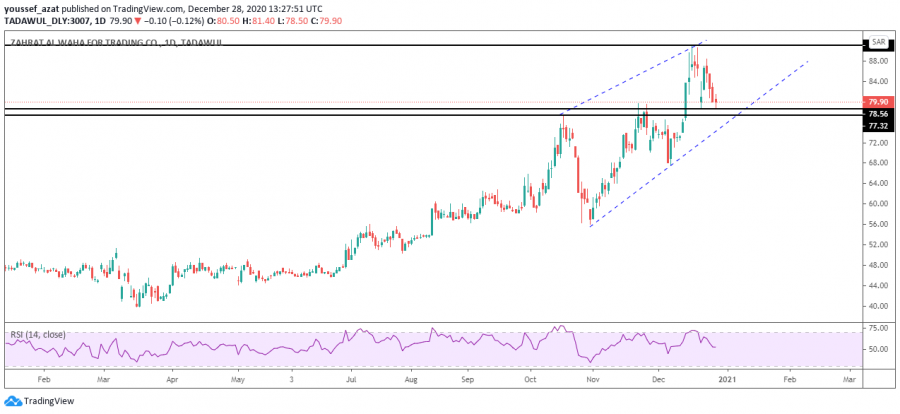Click the Nov label on time axis
Screen dimensions: 900x414
[x=593, y=380]
